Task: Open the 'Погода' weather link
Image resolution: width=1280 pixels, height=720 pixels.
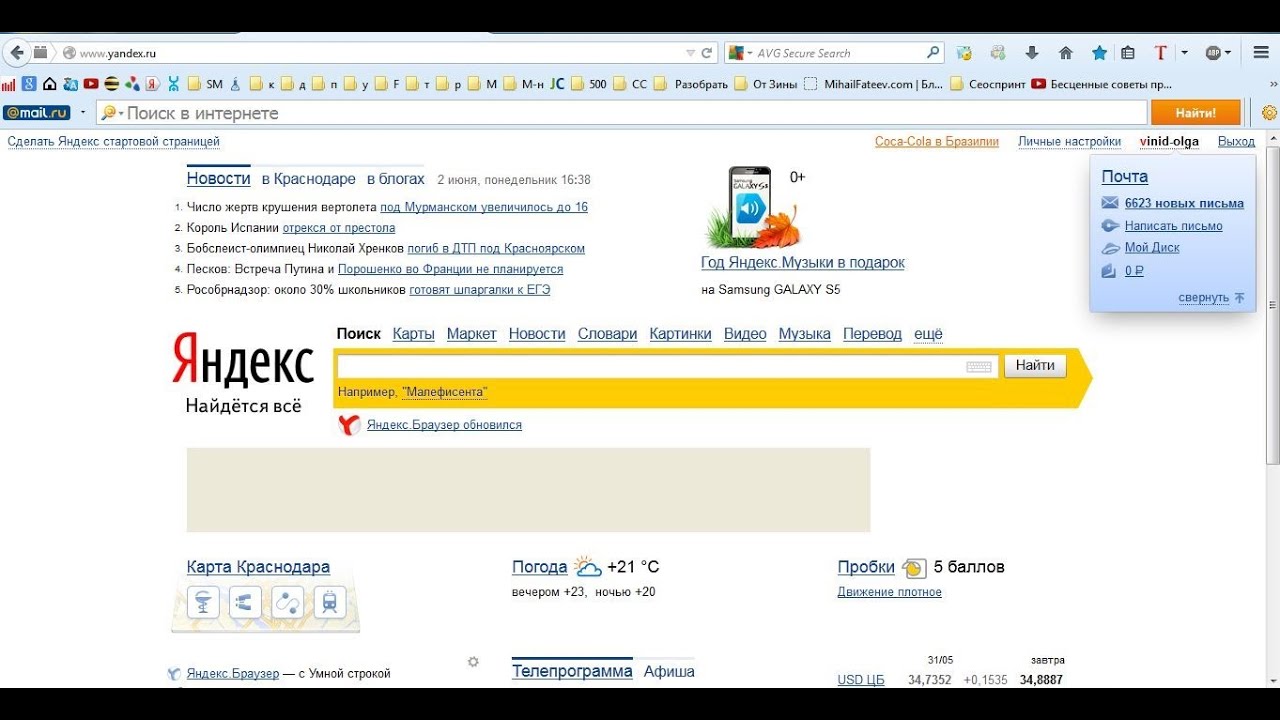Action: coord(540,567)
